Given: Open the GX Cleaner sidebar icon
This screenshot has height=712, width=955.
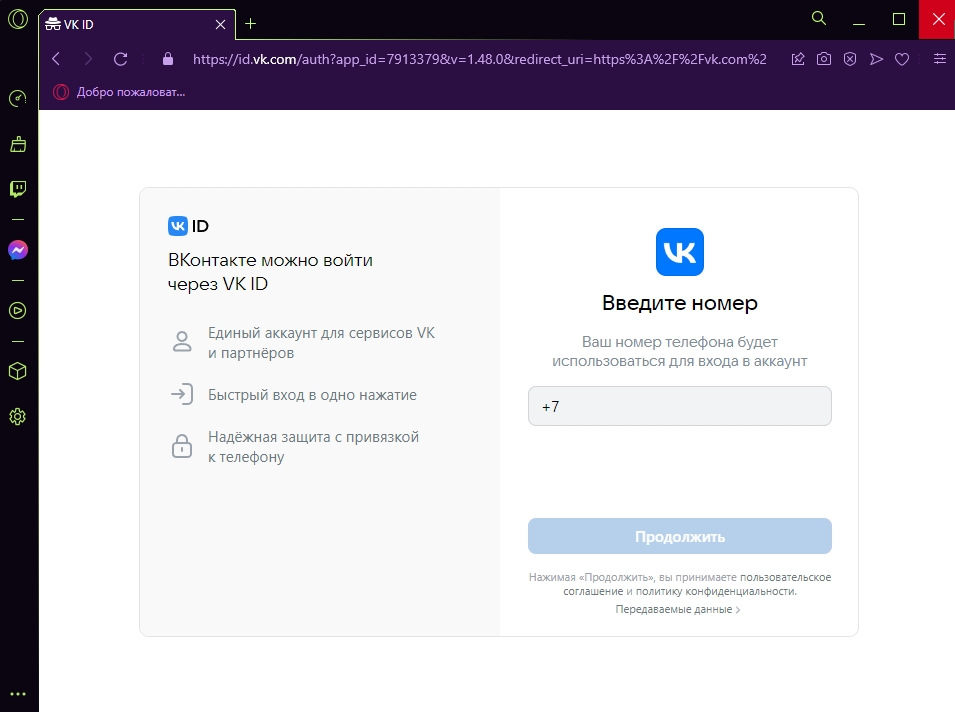Looking at the screenshot, I should (18, 144).
